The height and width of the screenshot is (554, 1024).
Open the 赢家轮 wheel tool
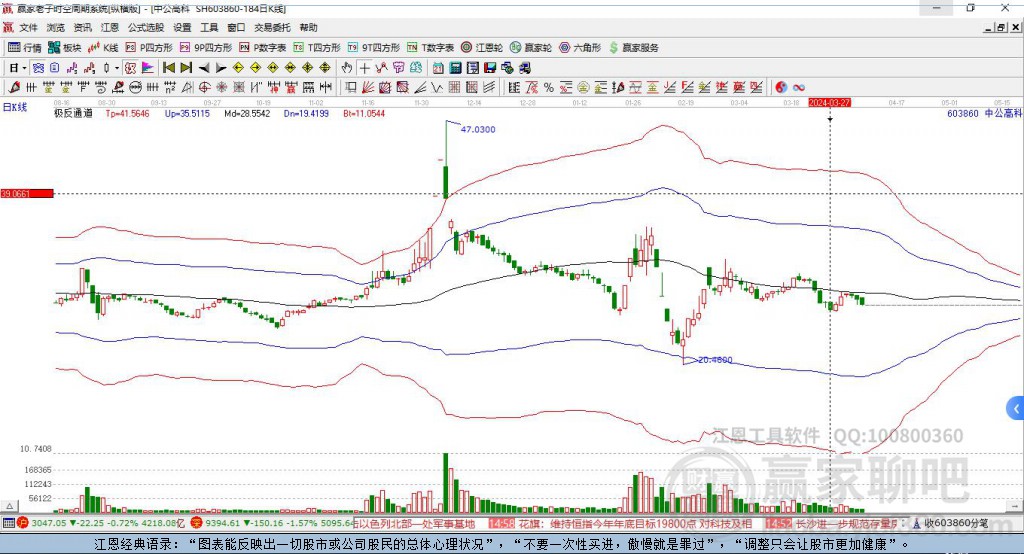click(x=531, y=48)
